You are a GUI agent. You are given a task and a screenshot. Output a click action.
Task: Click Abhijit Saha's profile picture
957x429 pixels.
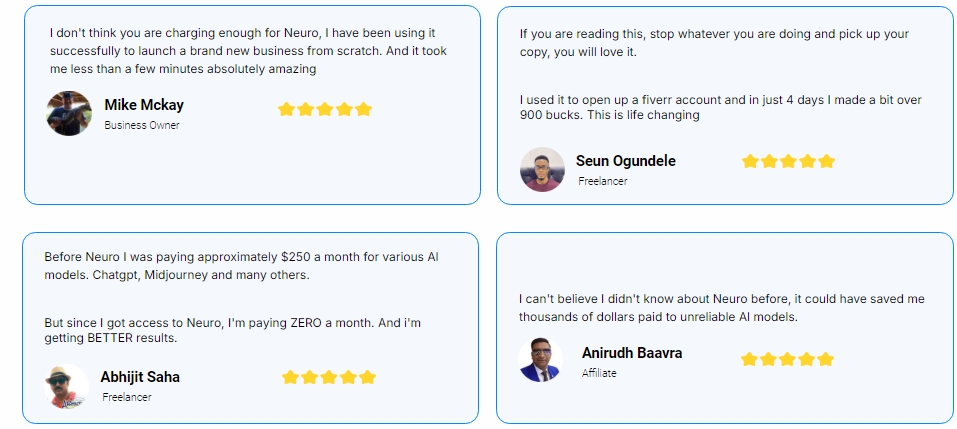67,386
